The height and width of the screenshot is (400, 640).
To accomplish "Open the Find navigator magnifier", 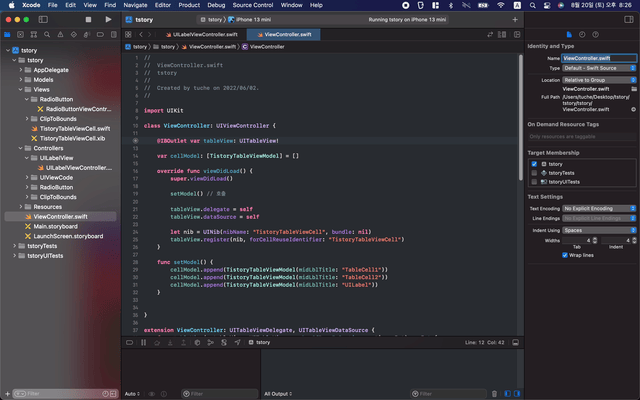I will 47,35.
